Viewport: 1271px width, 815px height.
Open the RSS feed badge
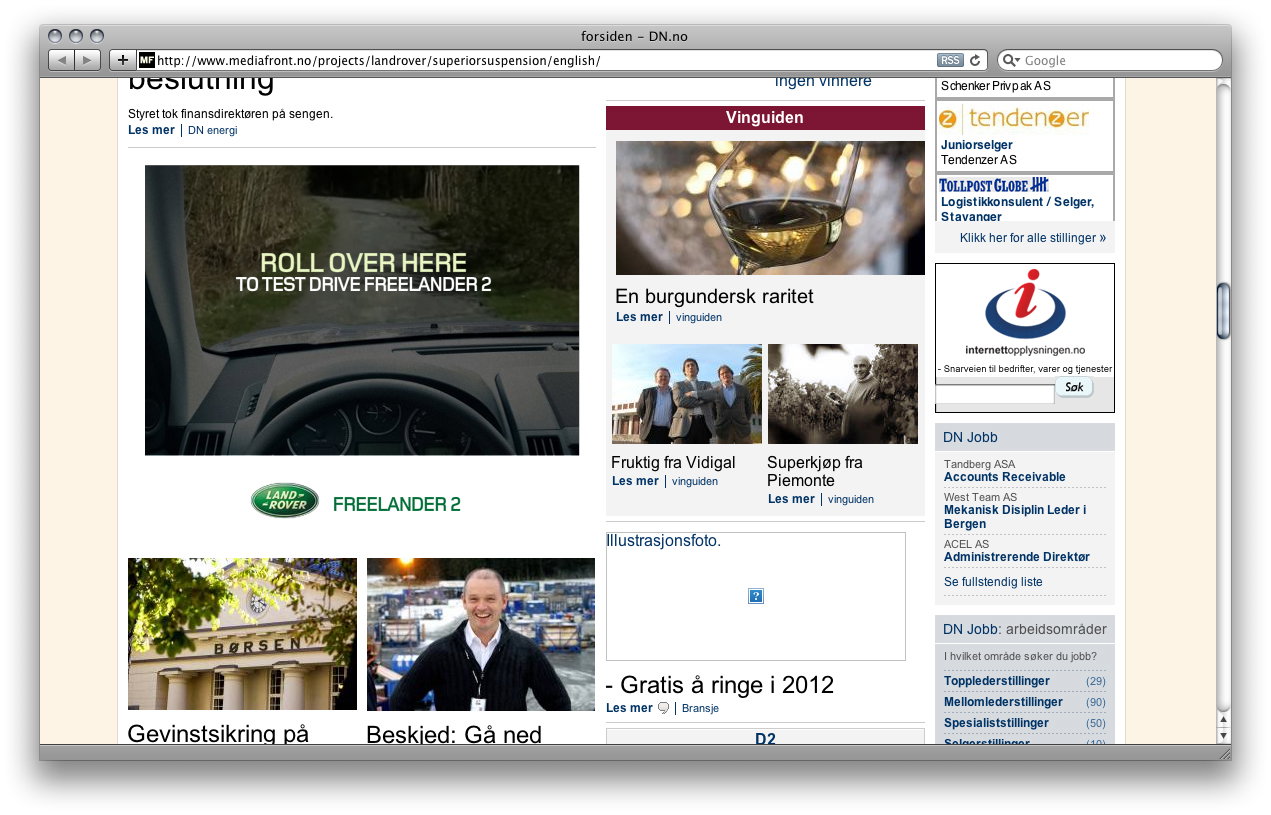(950, 60)
